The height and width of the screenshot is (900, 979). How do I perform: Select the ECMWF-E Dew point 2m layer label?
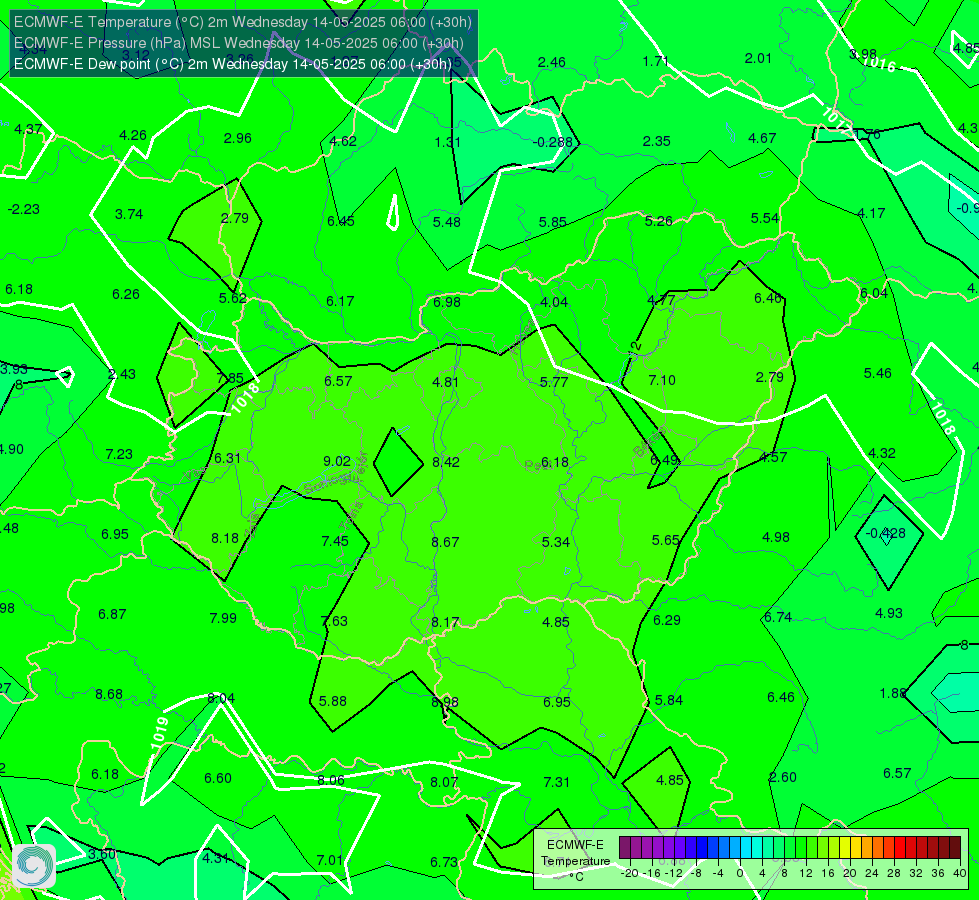[233, 64]
